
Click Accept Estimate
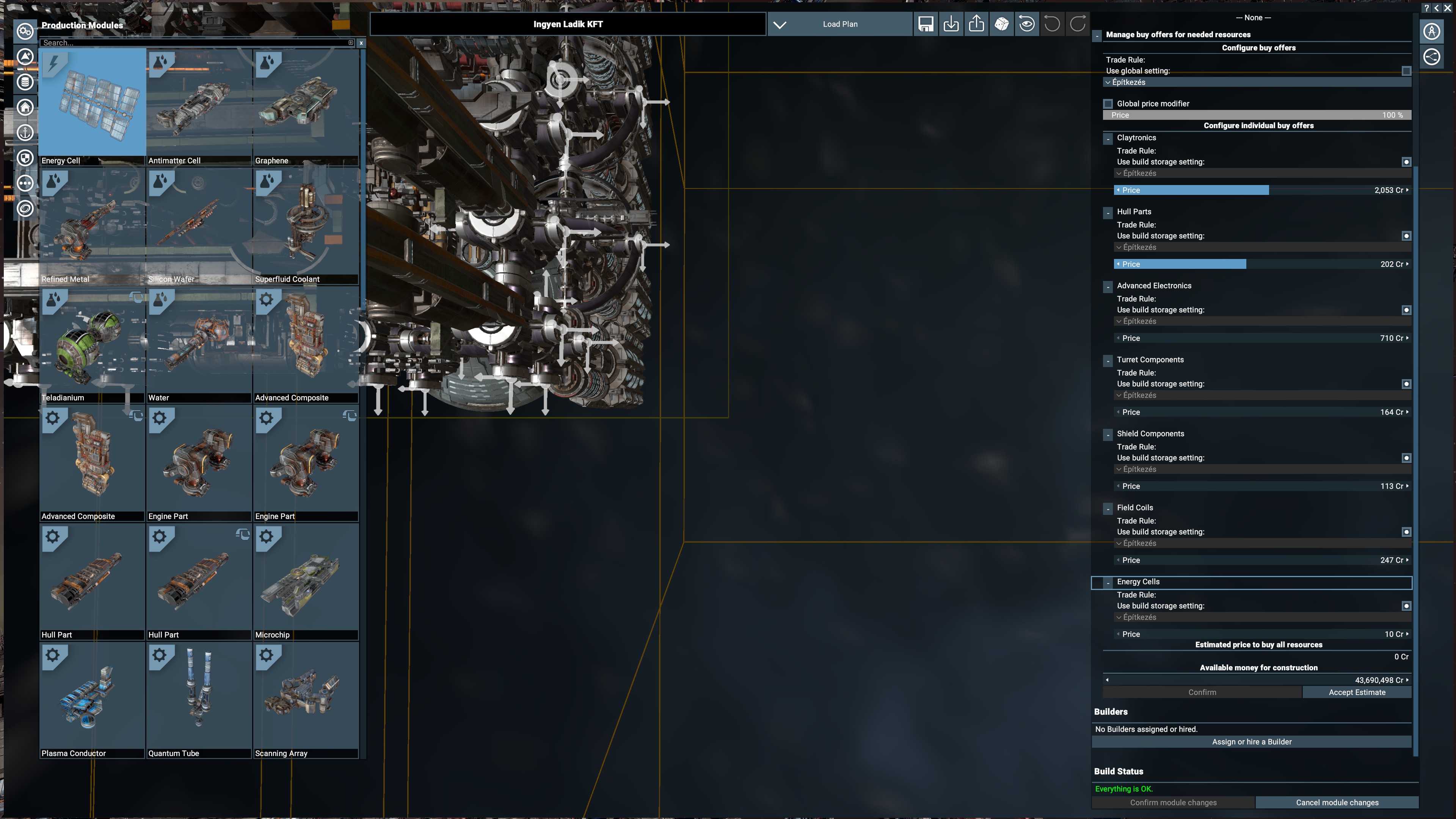pos(1357,693)
